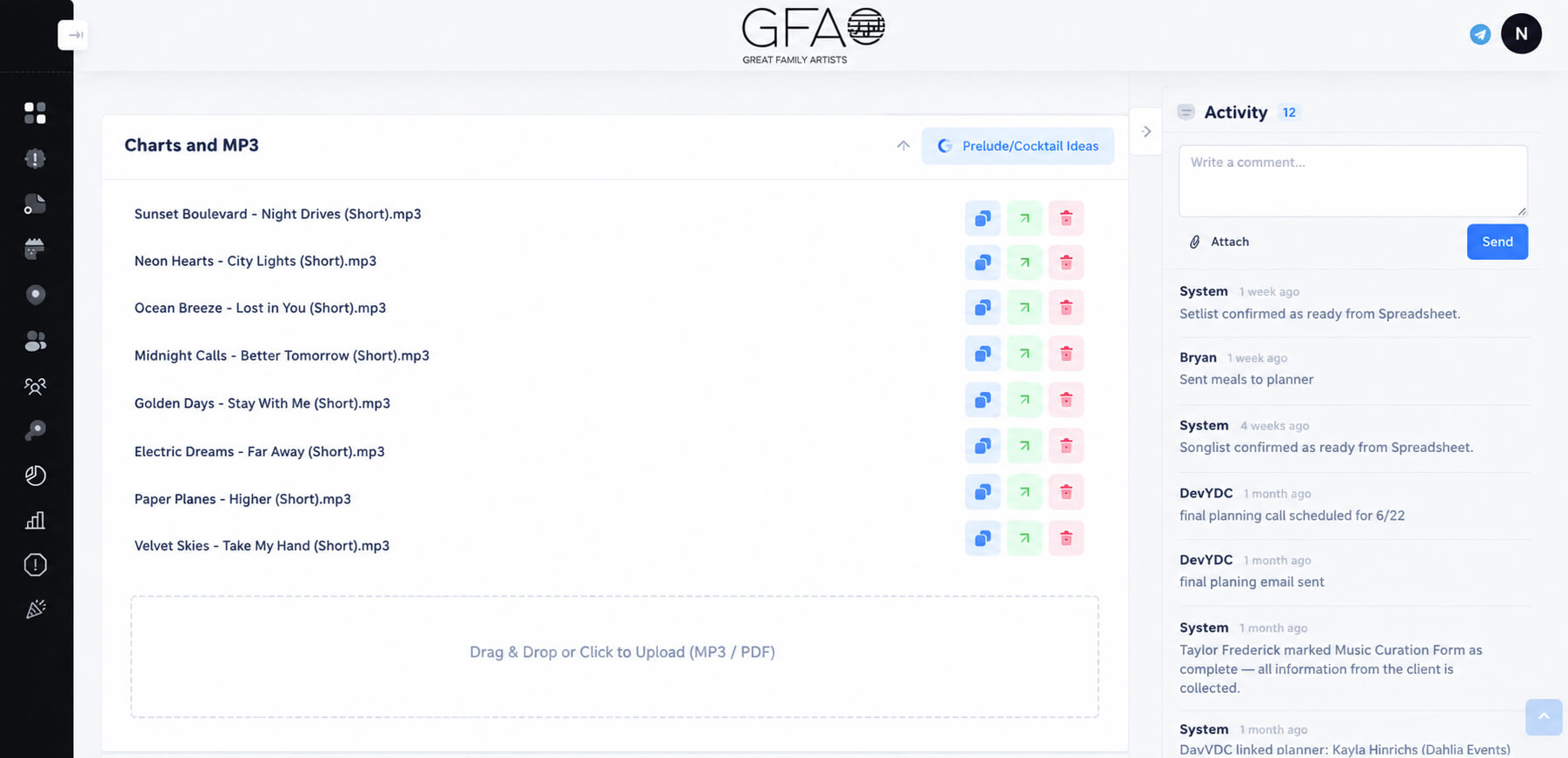The height and width of the screenshot is (758, 1568).
Task: Open Paper Planes - Higher in new tab
Action: click(x=1024, y=492)
